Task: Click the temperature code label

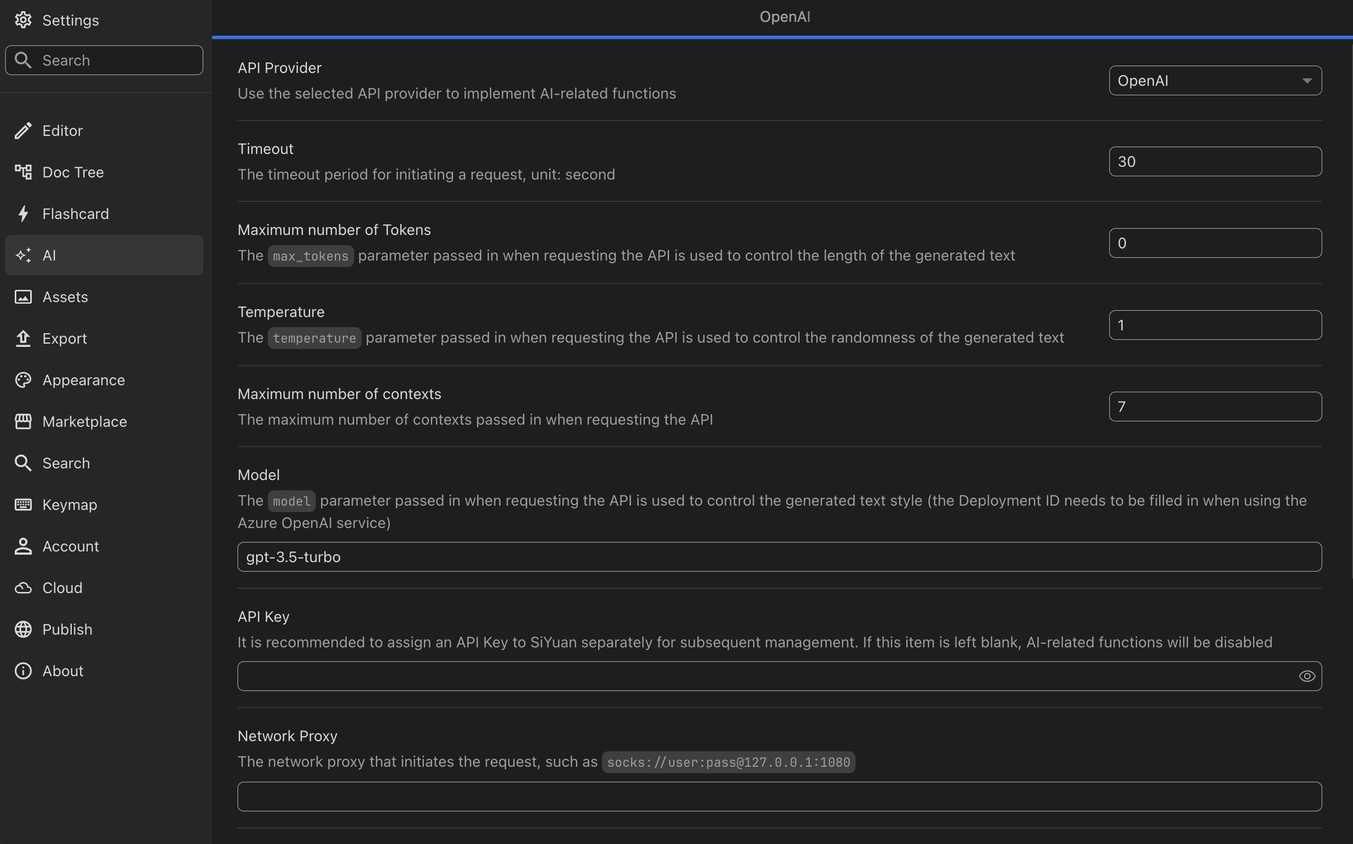Action: coord(314,338)
